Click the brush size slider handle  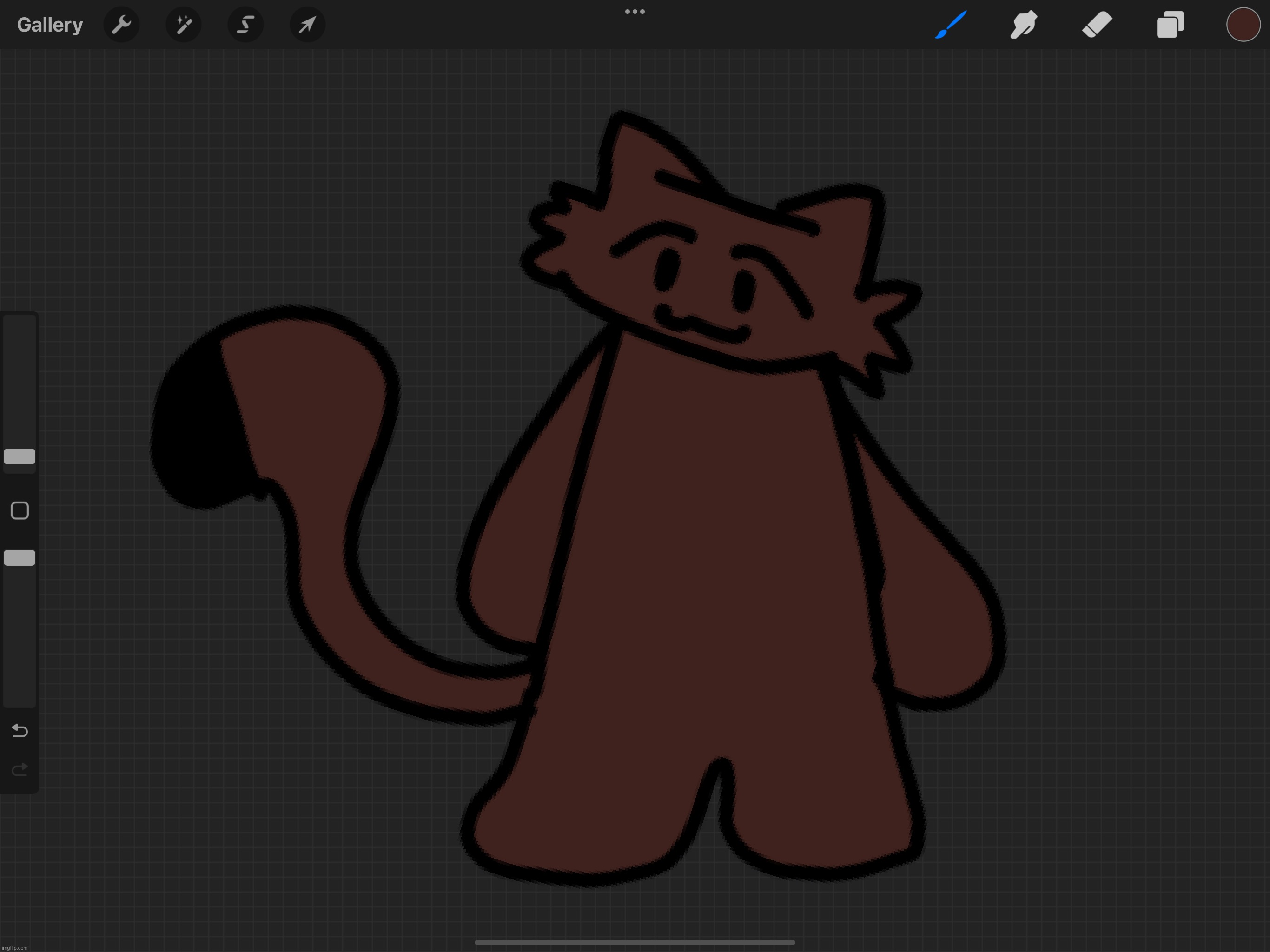20,456
